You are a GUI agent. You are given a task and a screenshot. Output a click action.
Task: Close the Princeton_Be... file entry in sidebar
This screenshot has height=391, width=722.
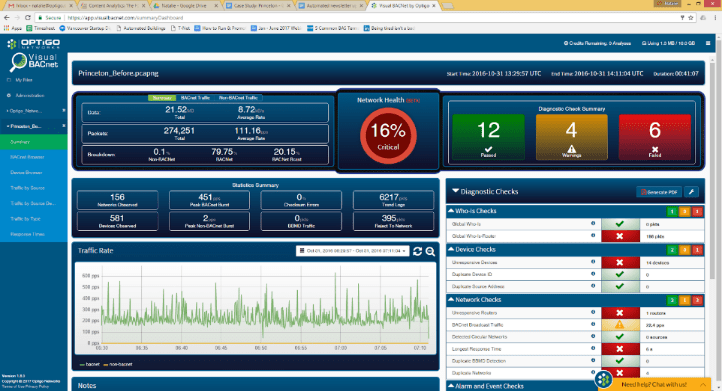click(x=64, y=126)
